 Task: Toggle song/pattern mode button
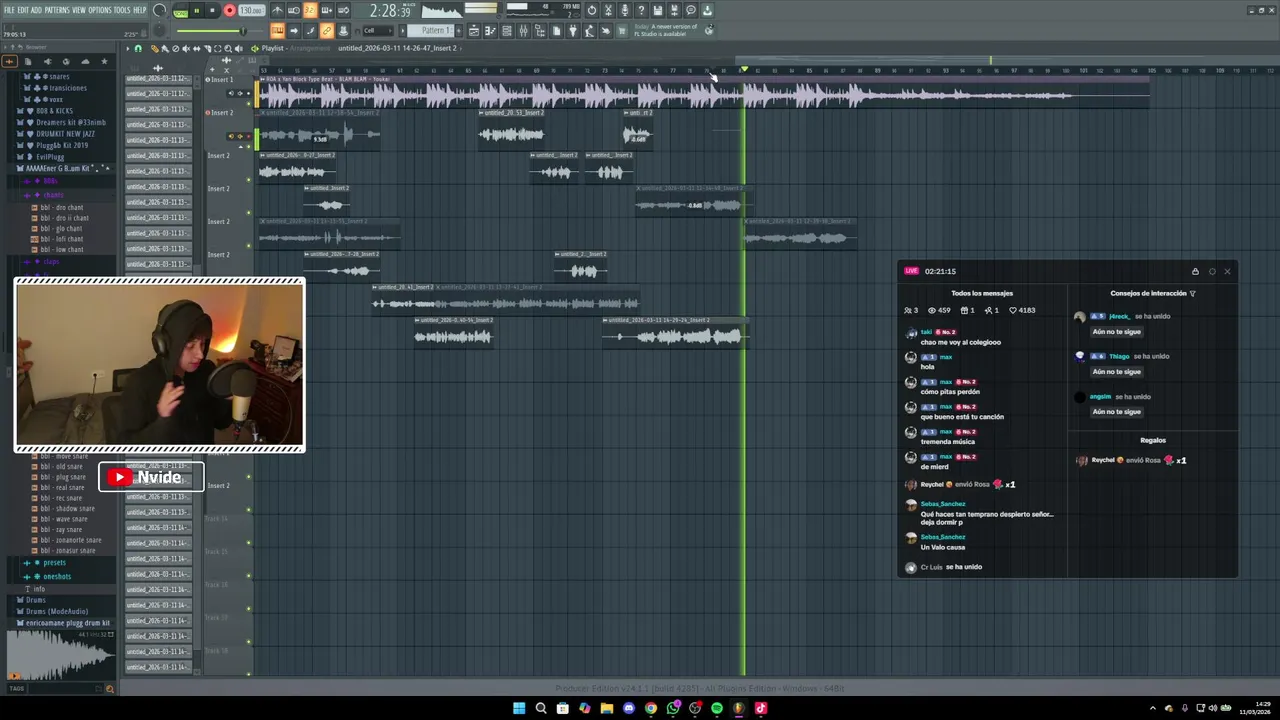180,11
